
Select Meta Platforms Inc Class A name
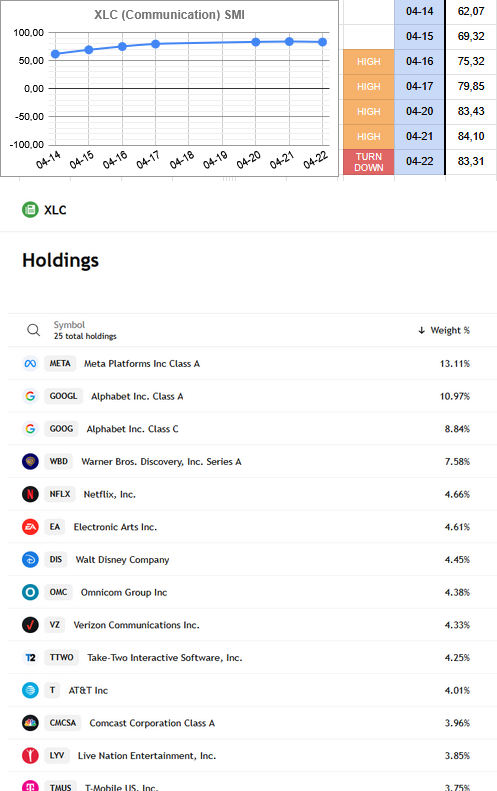pos(142,364)
